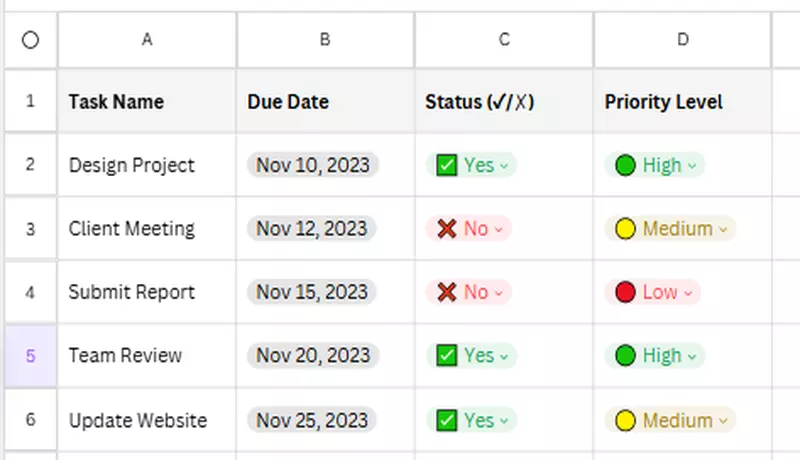Screen dimensions: 800x460
Task: Click green checkmark icon in Team Review row
Action: pyautogui.click(x=447, y=355)
